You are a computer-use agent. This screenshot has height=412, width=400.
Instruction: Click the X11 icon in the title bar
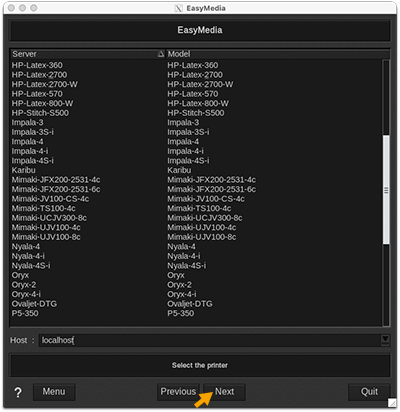pos(179,8)
